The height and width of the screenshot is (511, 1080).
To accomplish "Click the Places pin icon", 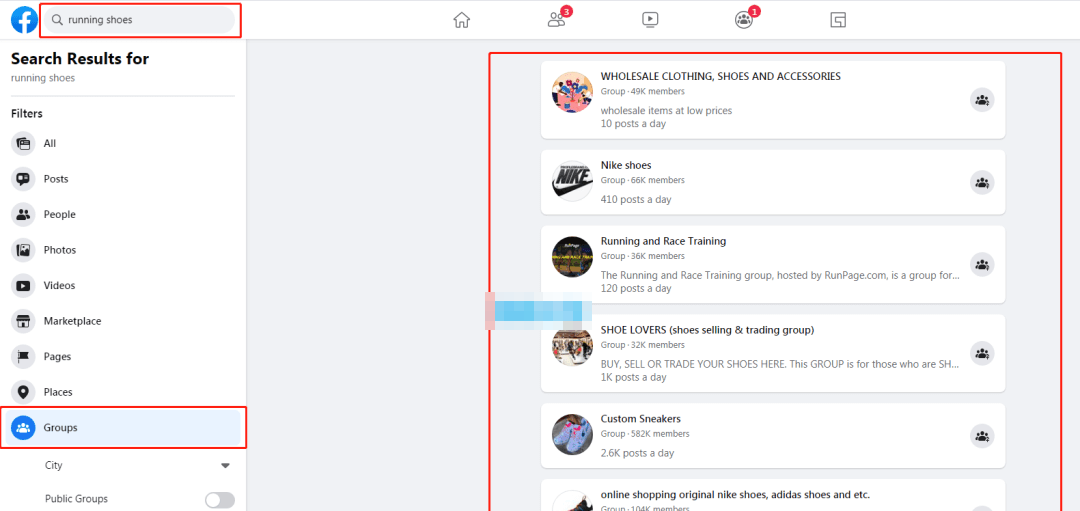I will pyautogui.click(x=23, y=392).
